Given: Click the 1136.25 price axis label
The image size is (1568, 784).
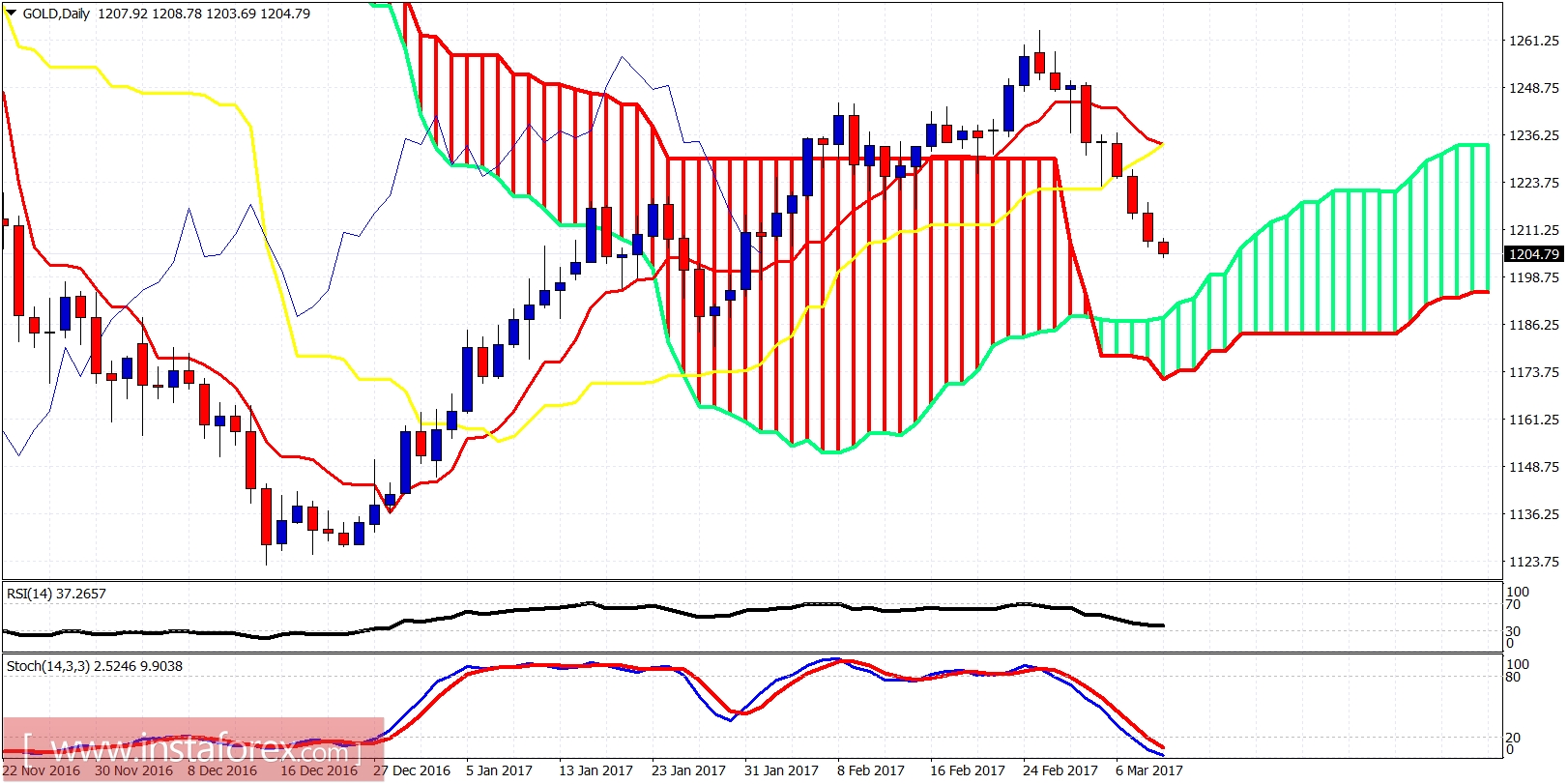Looking at the screenshot, I should (1534, 514).
